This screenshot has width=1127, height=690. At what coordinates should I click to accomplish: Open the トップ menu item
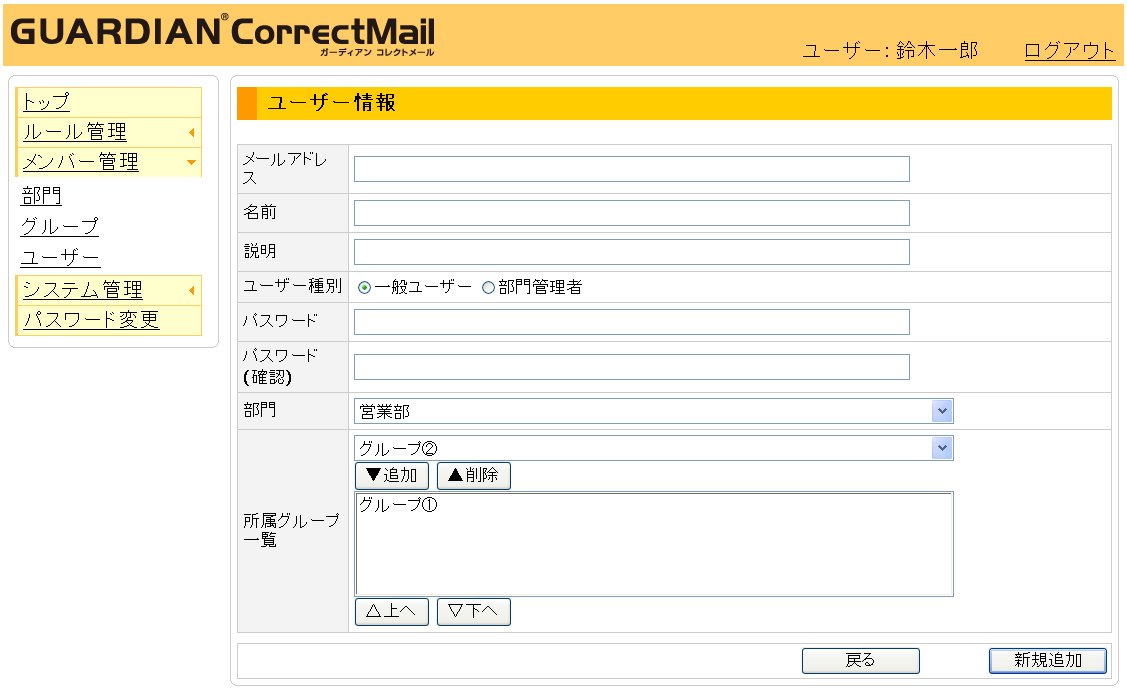click(46, 101)
